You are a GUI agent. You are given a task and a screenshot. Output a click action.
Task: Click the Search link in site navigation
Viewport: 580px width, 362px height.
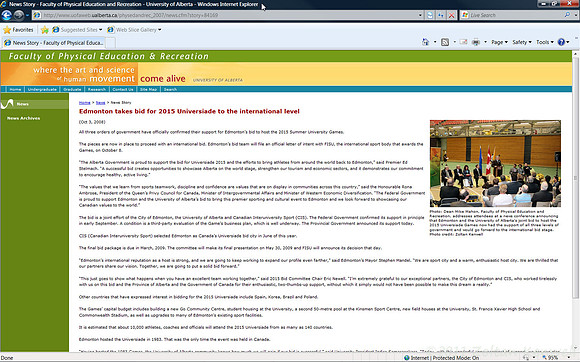tap(170, 89)
